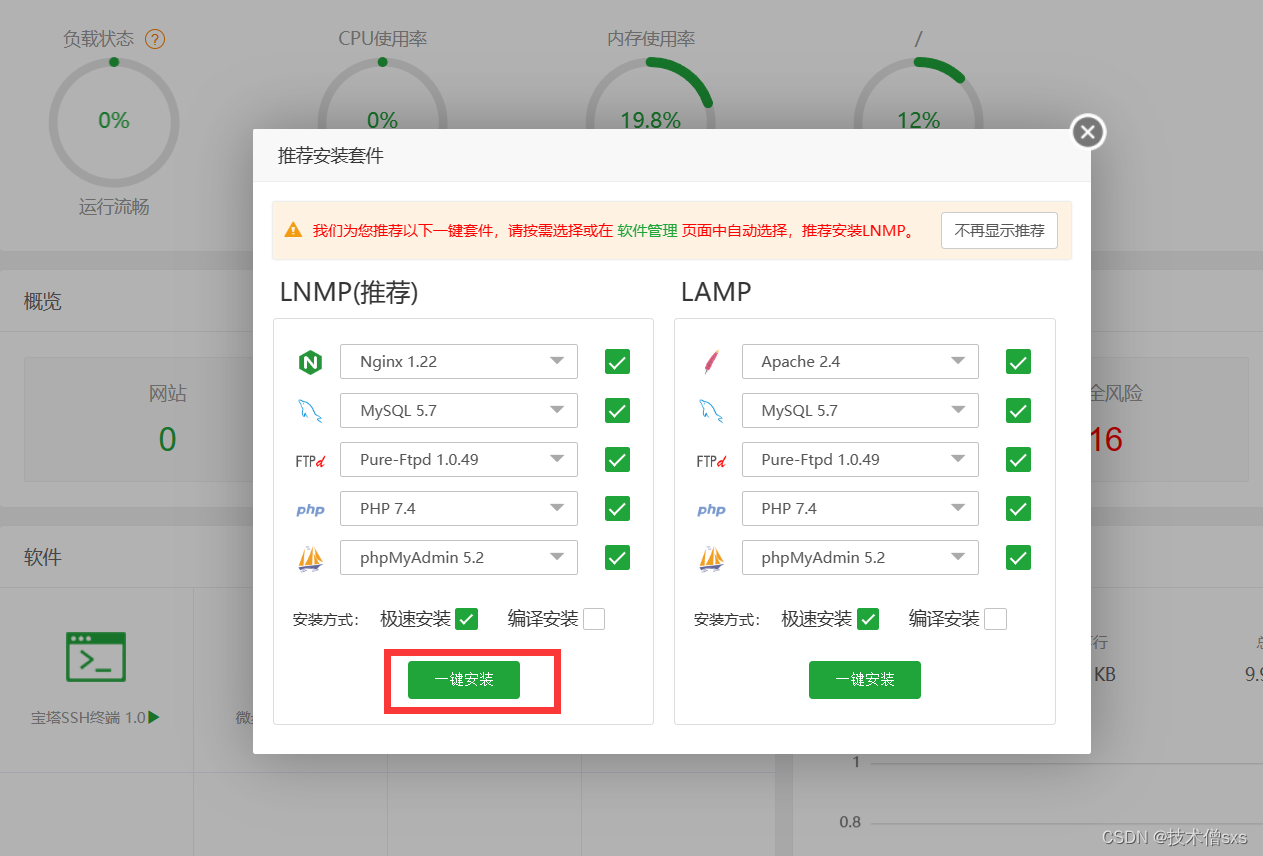
Task: Click the LAMP heading
Action: coord(716,292)
